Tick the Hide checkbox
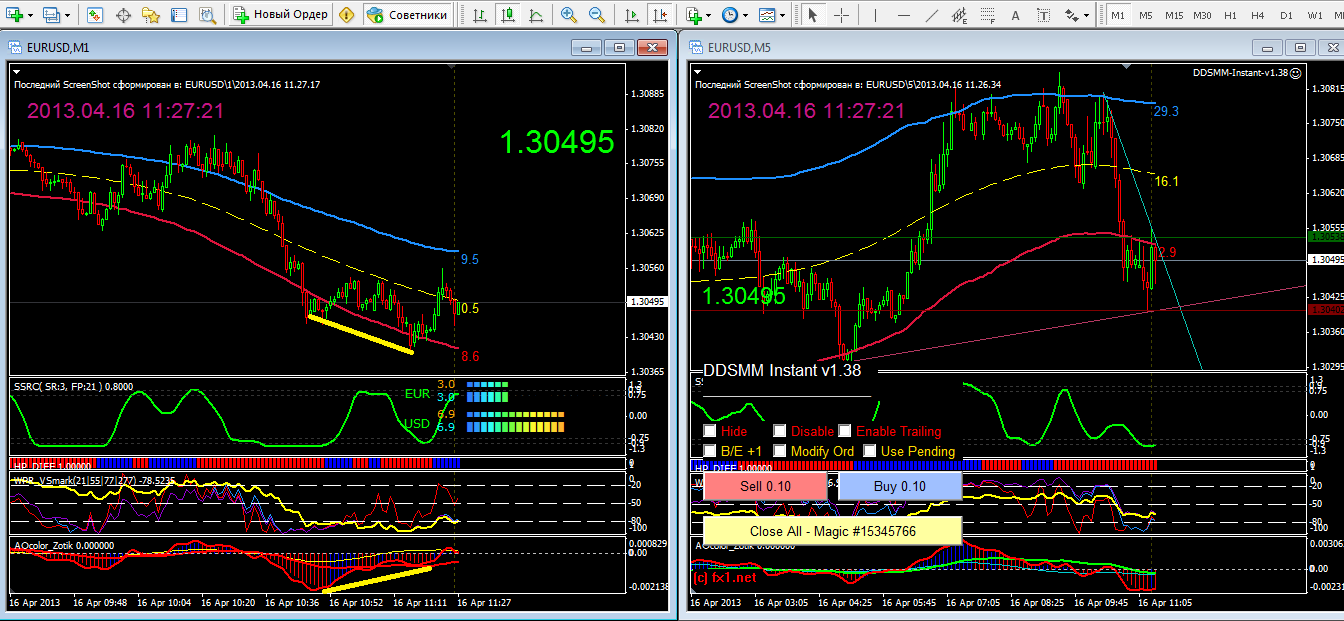This screenshot has height=621, width=1344. tap(710, 431)
